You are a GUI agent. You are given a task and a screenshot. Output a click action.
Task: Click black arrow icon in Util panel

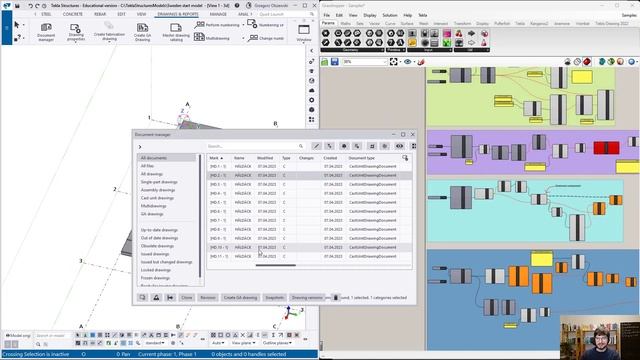click(471, 33)
